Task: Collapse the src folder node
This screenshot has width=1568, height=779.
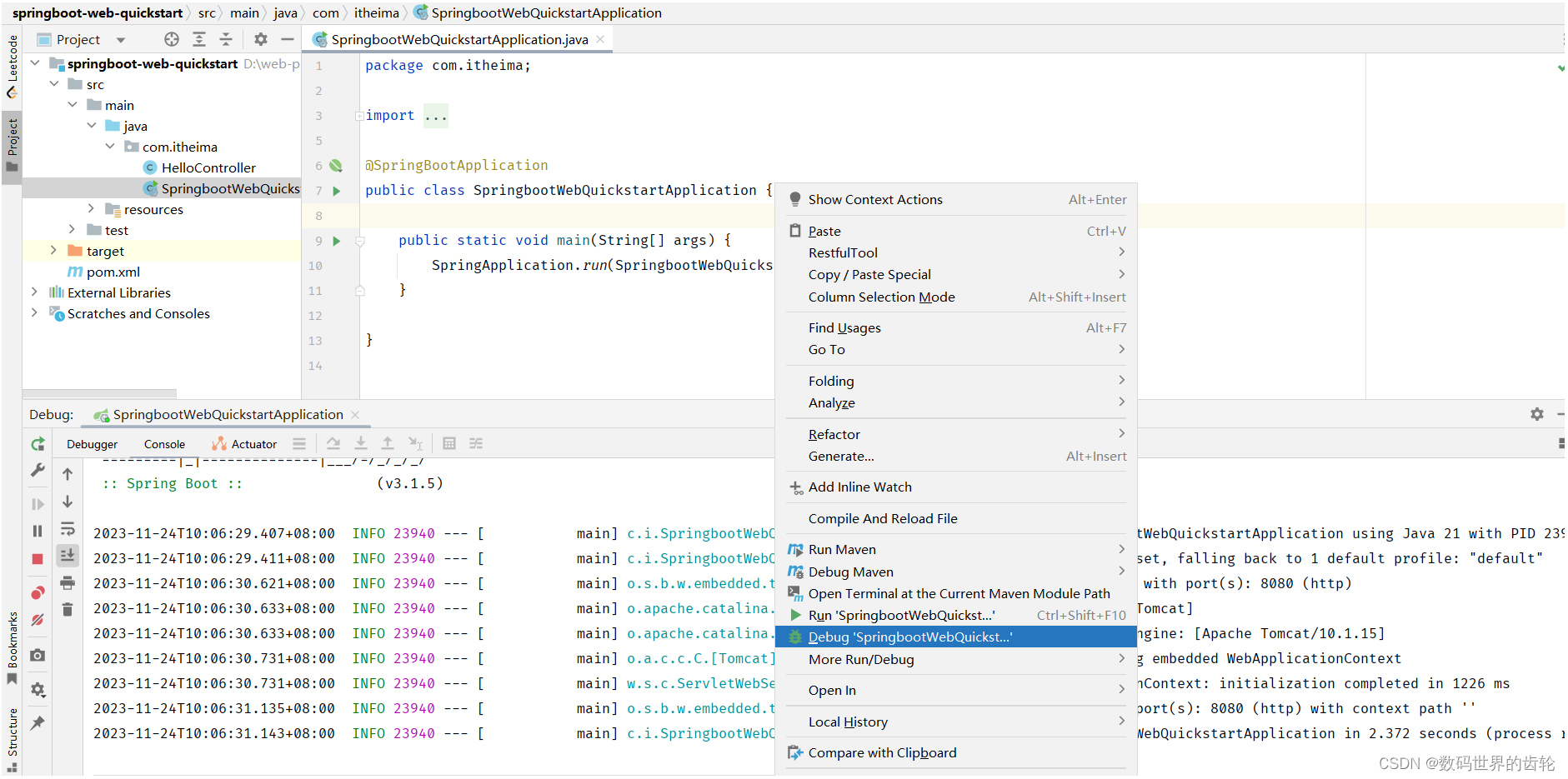Action: point(53,83)
